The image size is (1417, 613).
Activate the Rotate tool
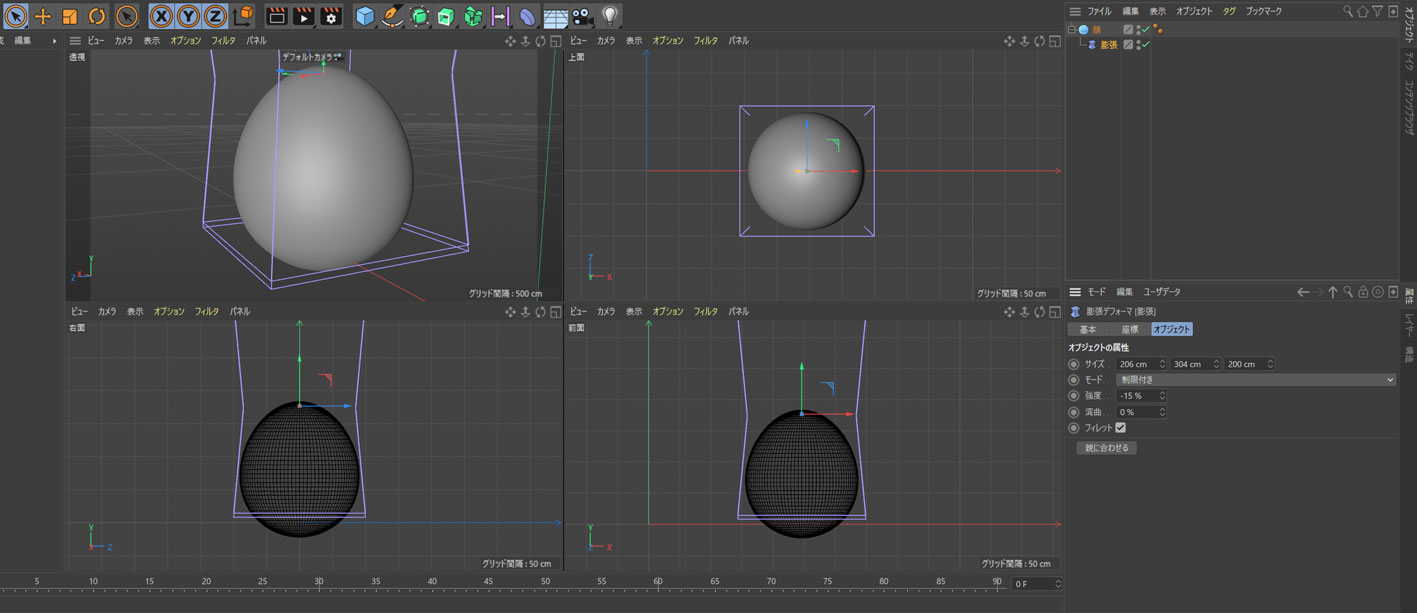[96, 16]
